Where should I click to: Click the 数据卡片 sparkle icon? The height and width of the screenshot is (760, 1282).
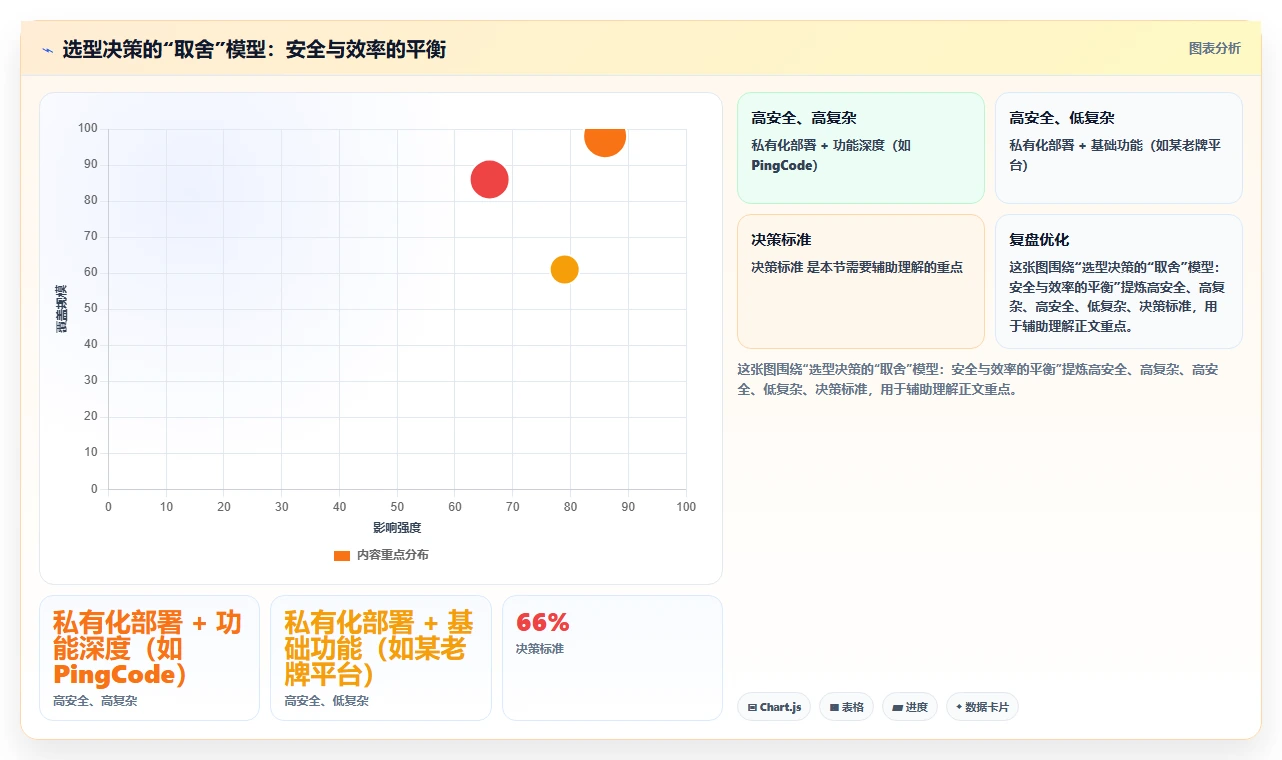(959, 707)
